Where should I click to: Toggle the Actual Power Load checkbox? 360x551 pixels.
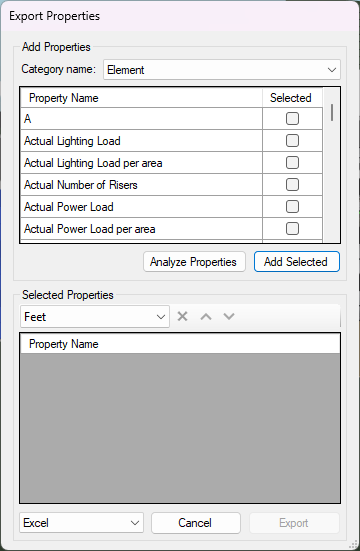coord(292,207)
